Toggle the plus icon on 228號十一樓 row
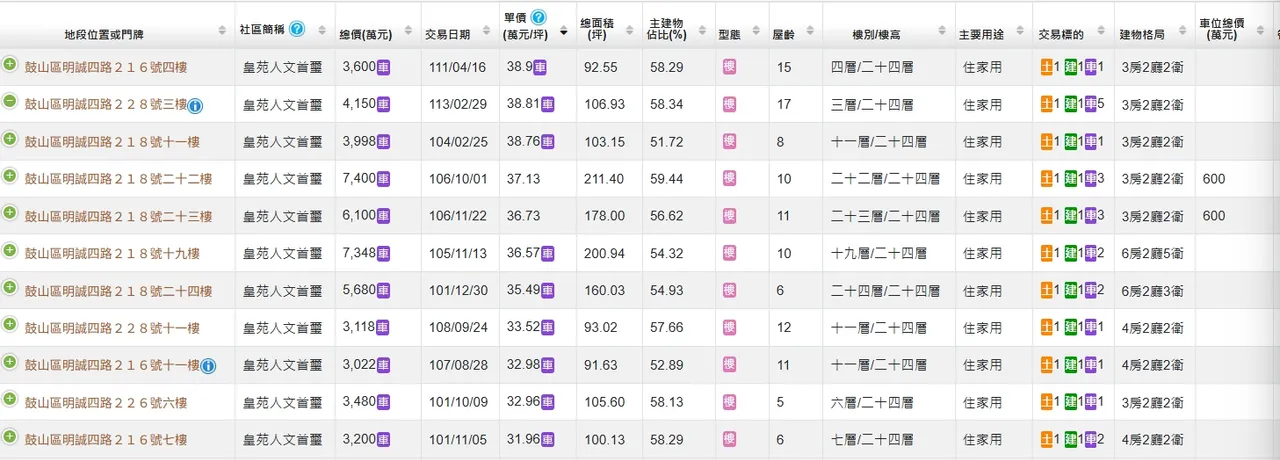The image size is (1280, 460). click(10, 325)
